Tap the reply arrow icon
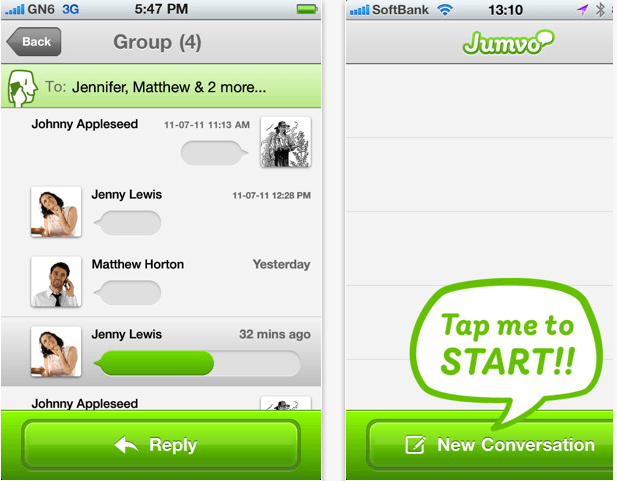617x481 pixels. 126,445
